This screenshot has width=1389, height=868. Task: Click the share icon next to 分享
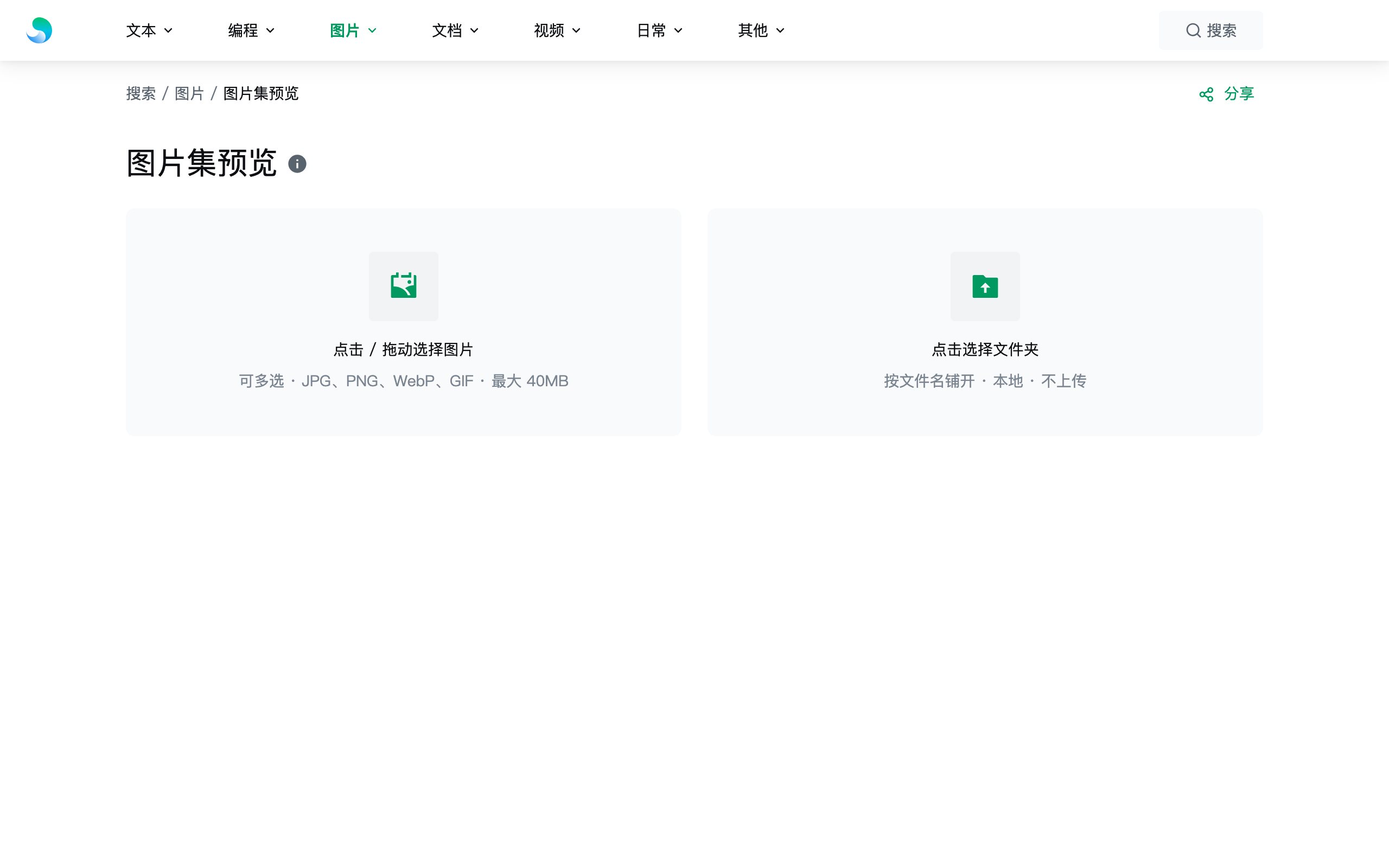(x=1206, y=94)
